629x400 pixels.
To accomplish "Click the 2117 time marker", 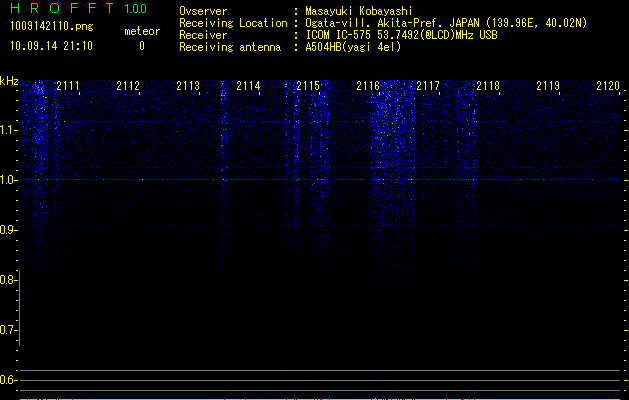I will click(x=428, y=86).
